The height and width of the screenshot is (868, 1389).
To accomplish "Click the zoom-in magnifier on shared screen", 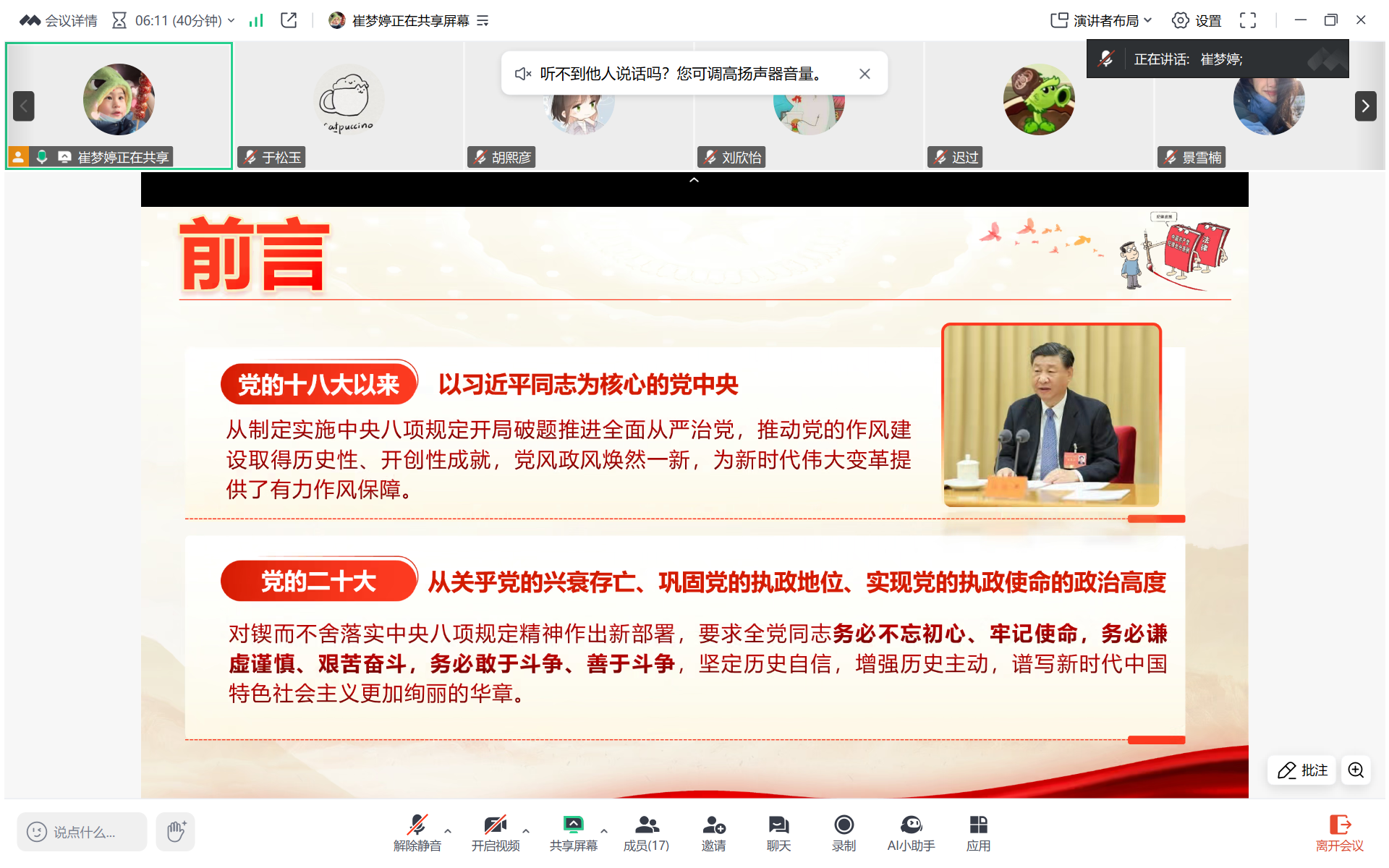I will pos(1356,770).
